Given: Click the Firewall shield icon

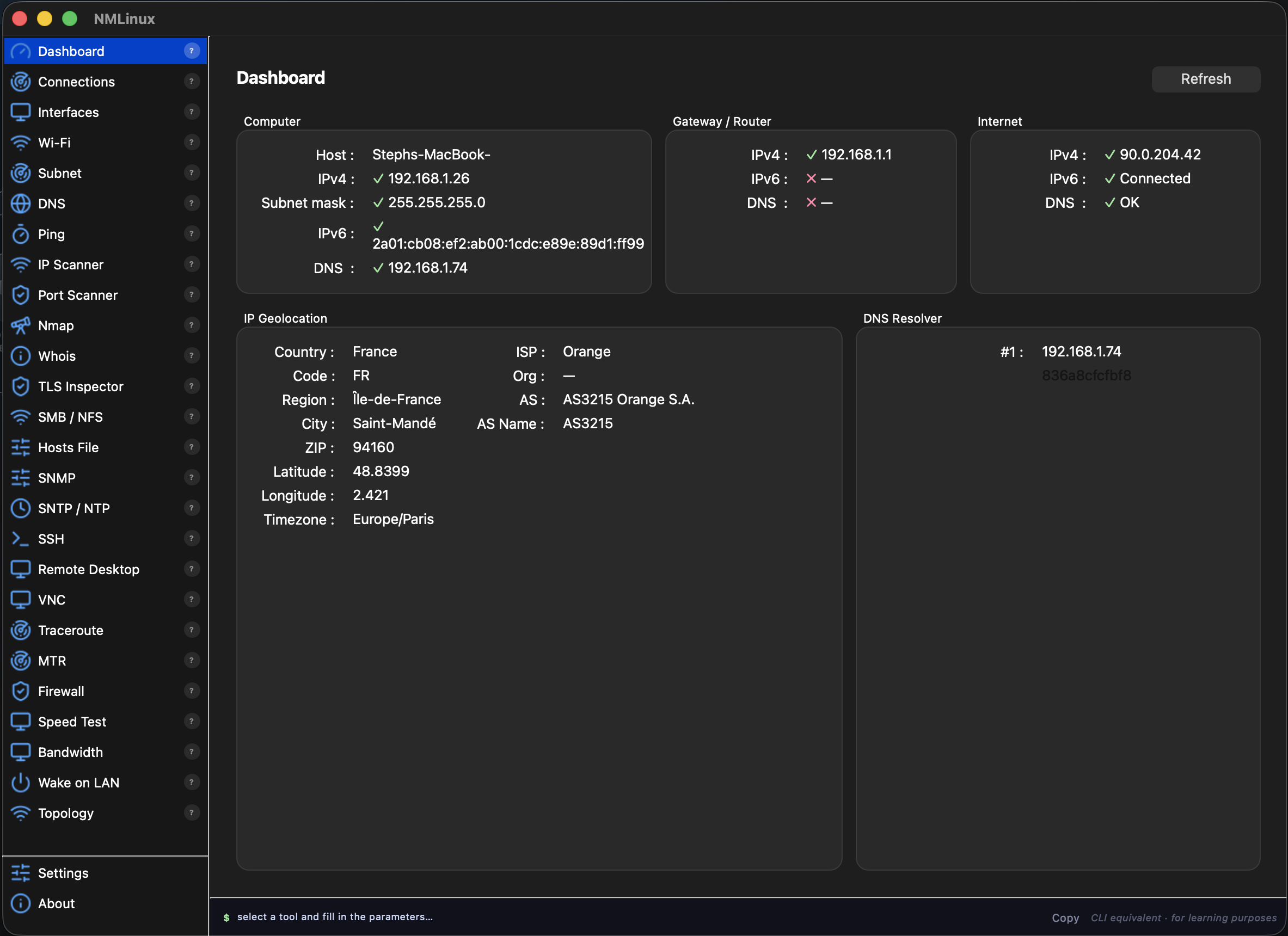Looking at the screenshot, I should tap(21, 691).
